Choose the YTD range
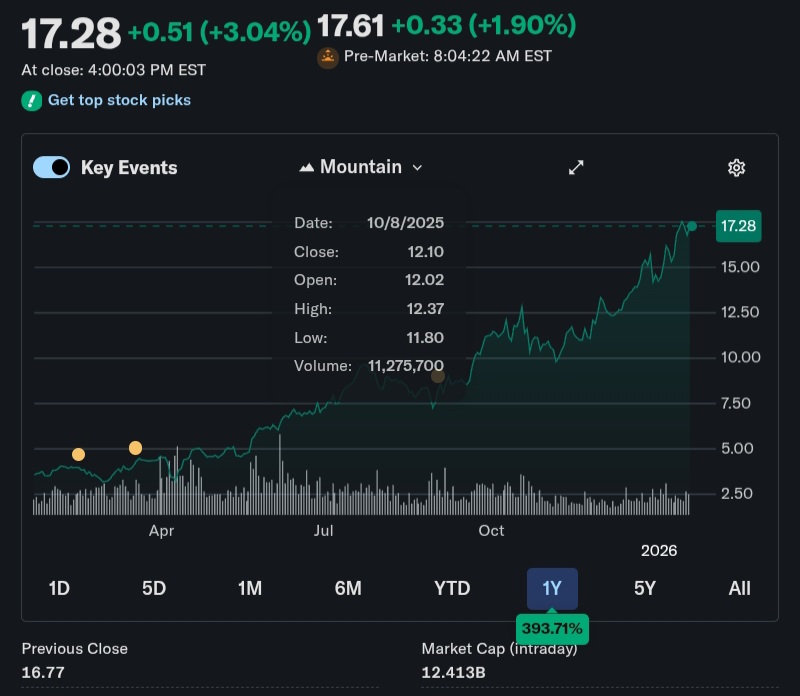 point(452,588)
